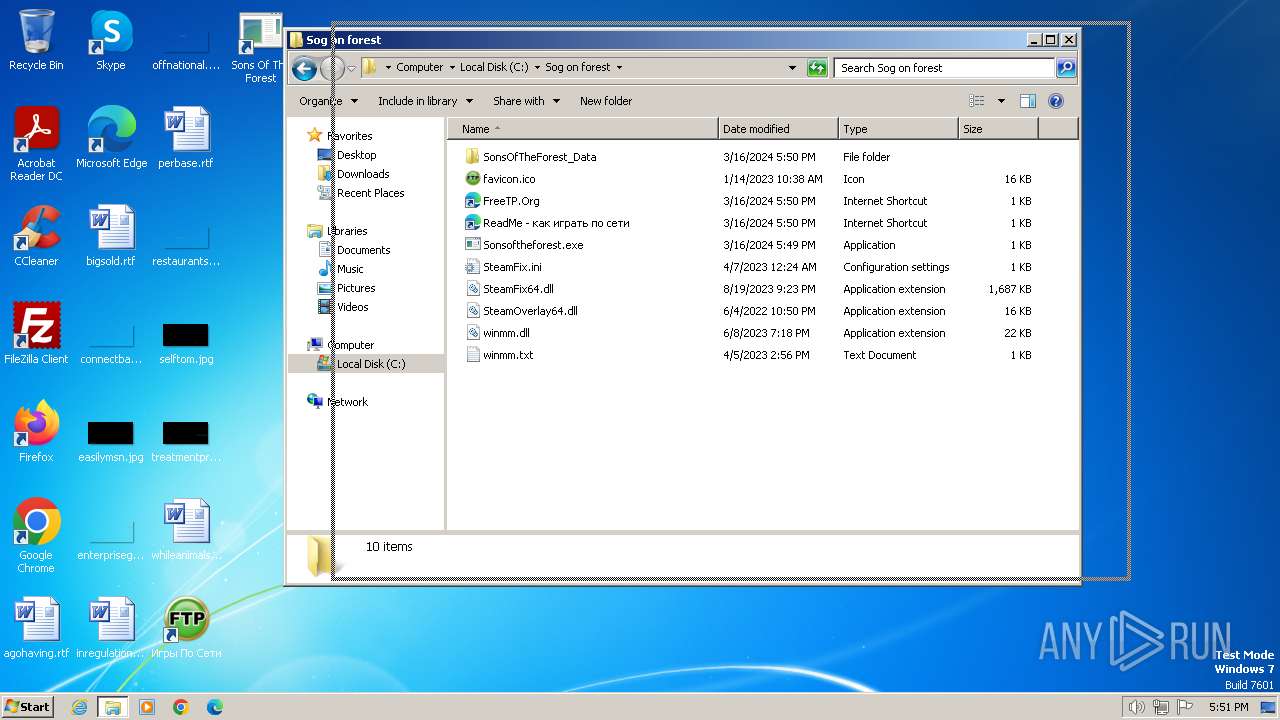Open CCleaner desktop shortcut
Viewport: 1280px width, 720px height.
(36, 236)
